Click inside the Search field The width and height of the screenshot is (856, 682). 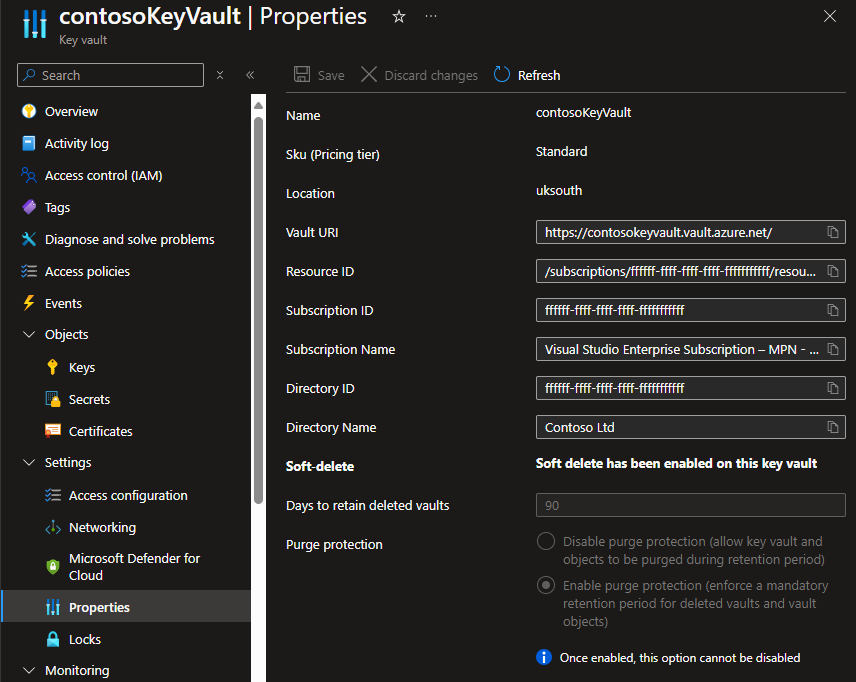point(110,75)
